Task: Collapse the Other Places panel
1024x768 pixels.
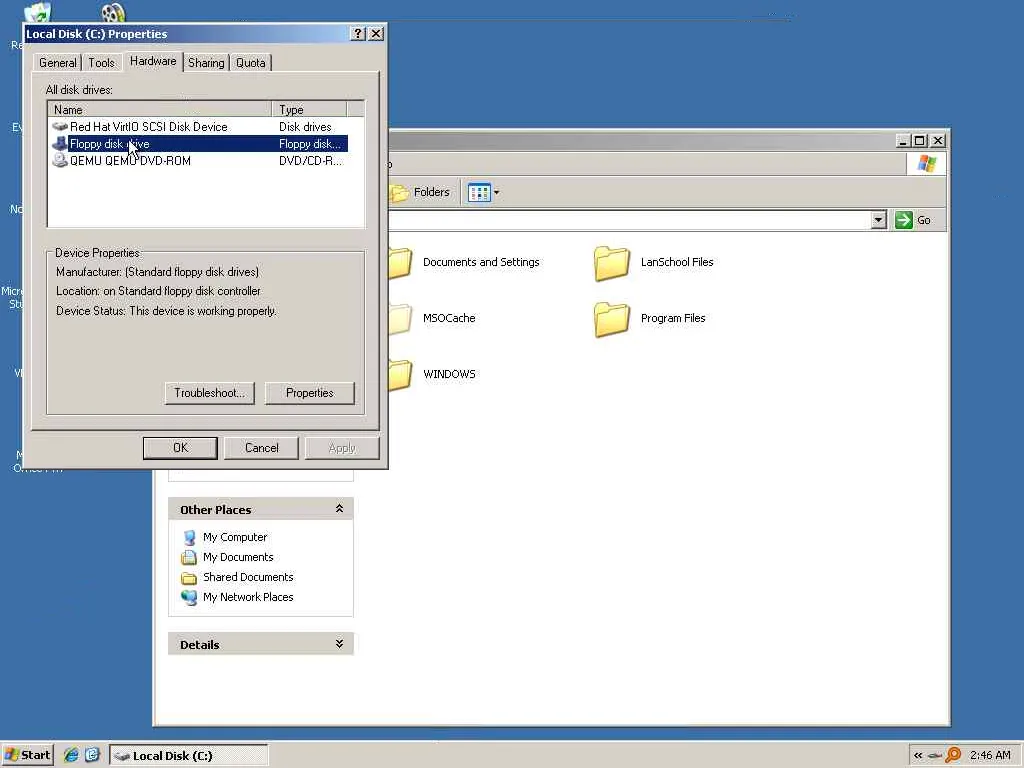Action: pos(340,509)
